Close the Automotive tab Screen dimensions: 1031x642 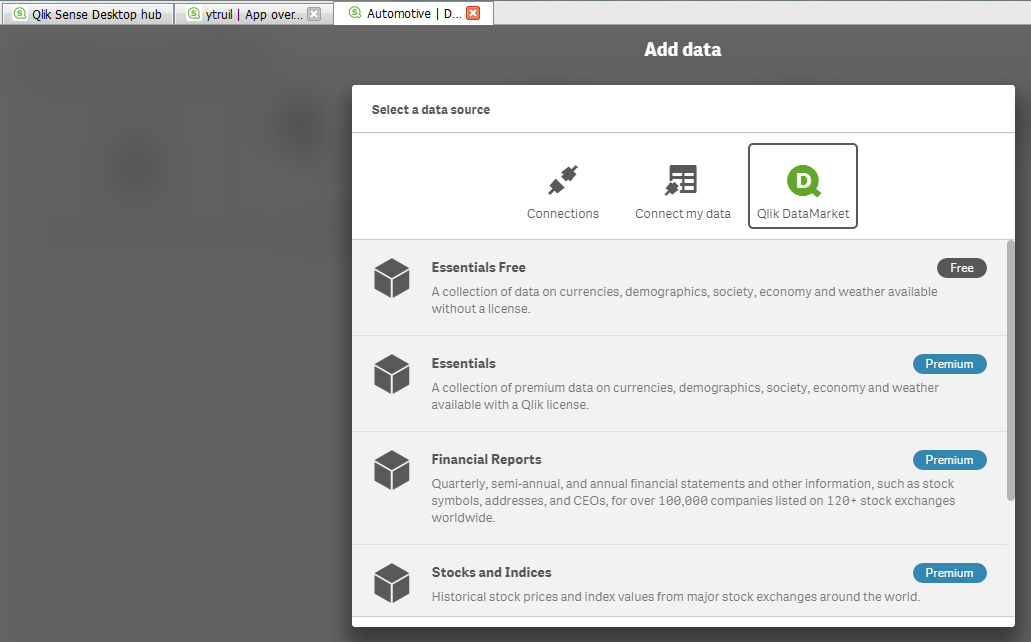click(x=473, y=12)
